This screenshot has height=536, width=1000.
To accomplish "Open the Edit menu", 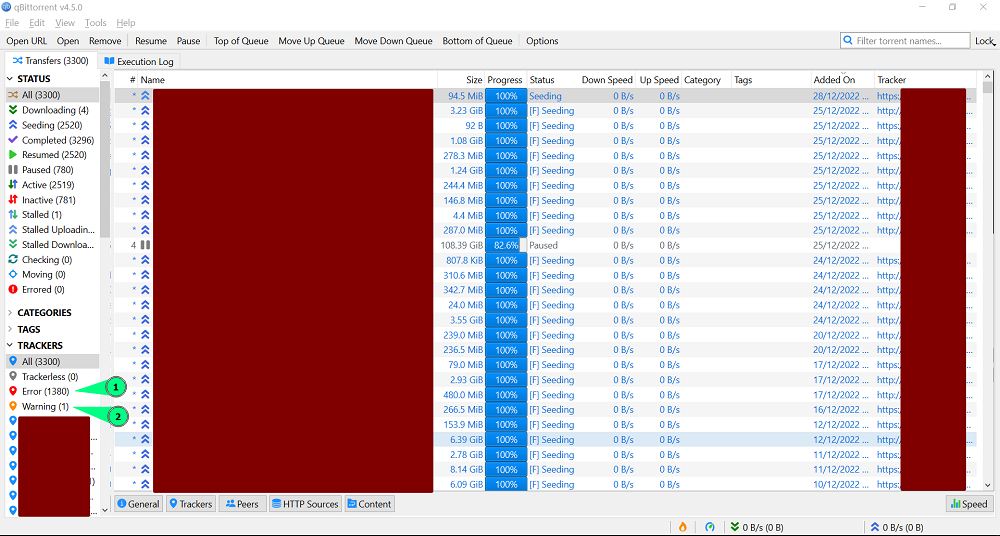I will pos(37,23).
